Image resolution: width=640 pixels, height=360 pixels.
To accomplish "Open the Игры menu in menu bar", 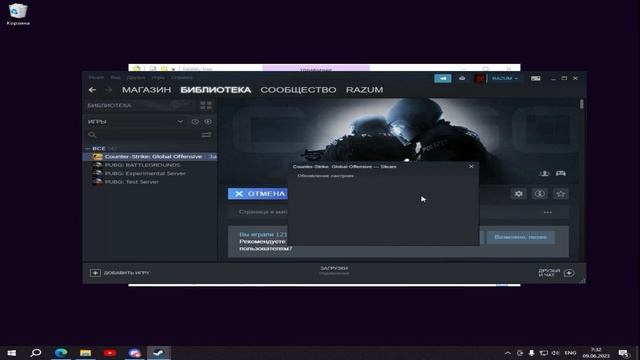I will [x=158, y=77].
